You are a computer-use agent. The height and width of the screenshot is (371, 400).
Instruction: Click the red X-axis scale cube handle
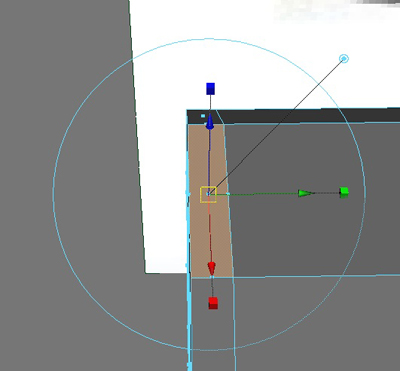click(213, 303)
